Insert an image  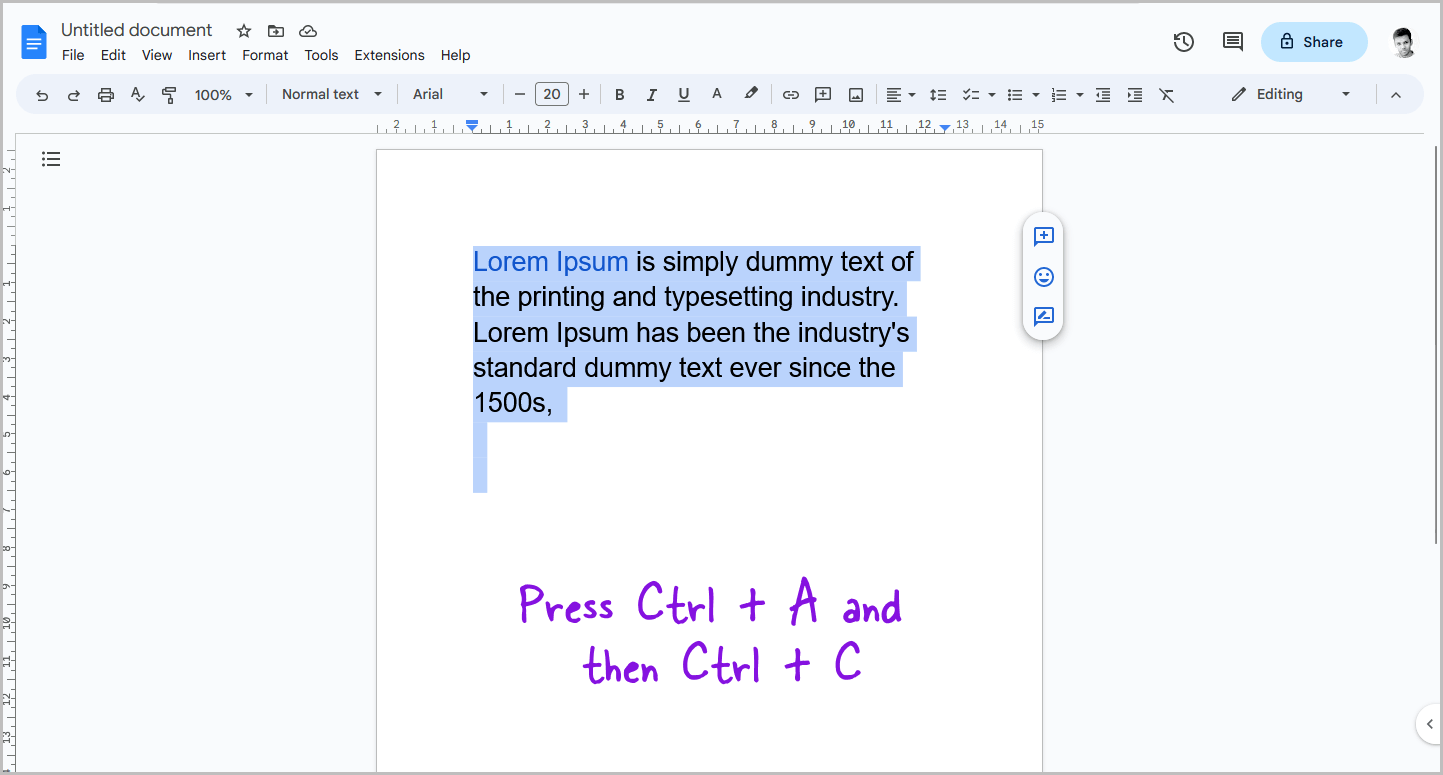[855, 94]
